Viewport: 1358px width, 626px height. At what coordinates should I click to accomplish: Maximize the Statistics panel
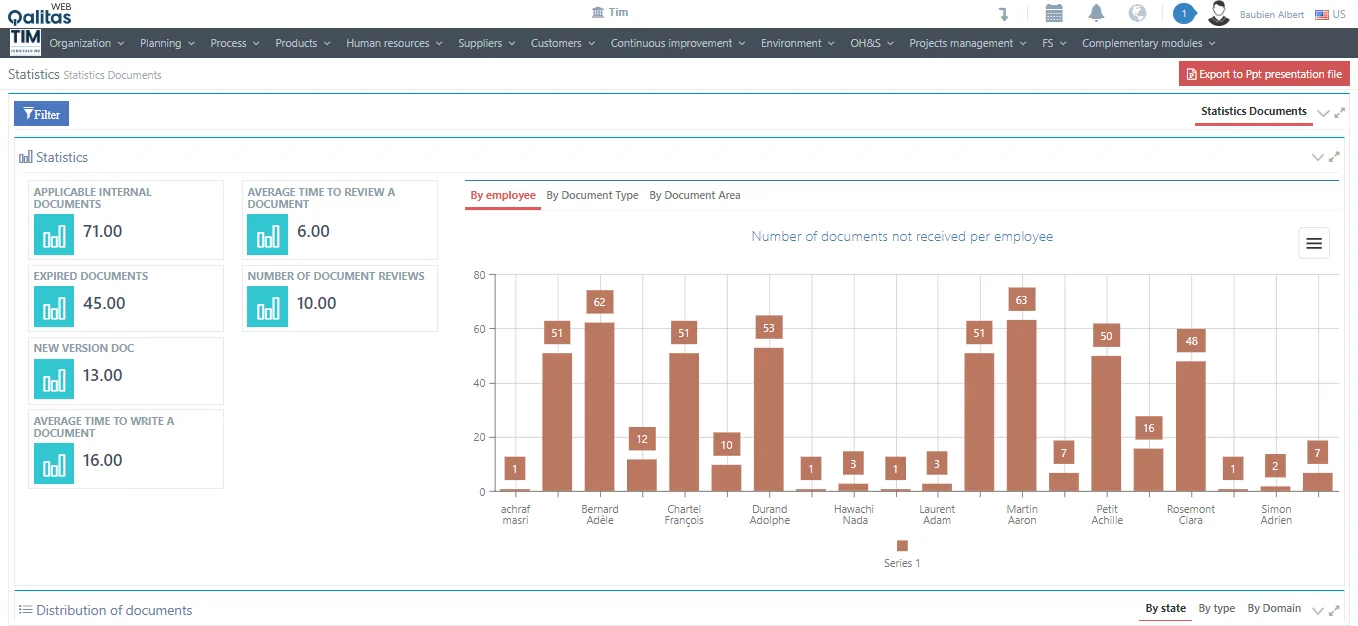tap(1333, 157)
